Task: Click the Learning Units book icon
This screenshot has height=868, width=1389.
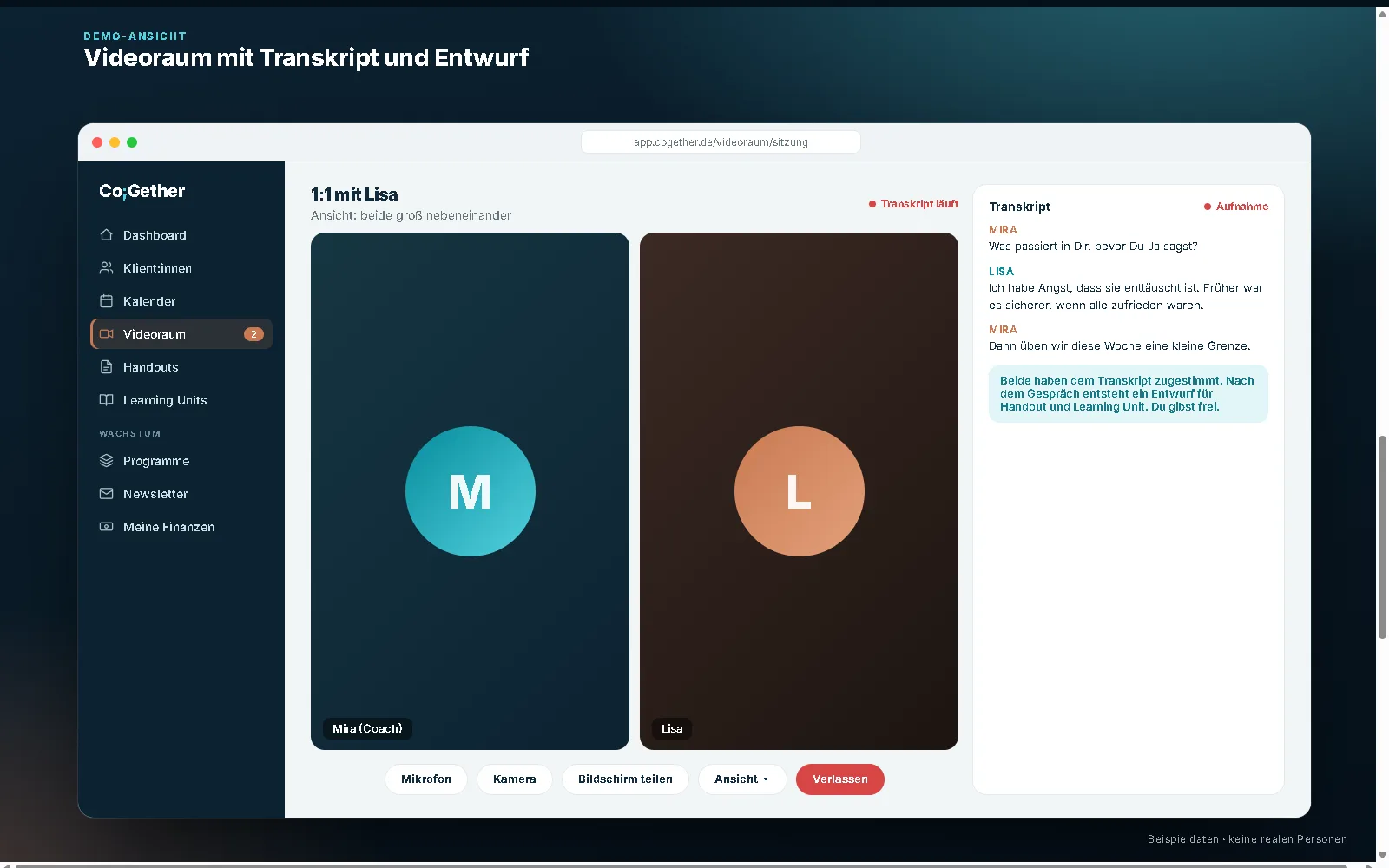Action: coord(107,400)
